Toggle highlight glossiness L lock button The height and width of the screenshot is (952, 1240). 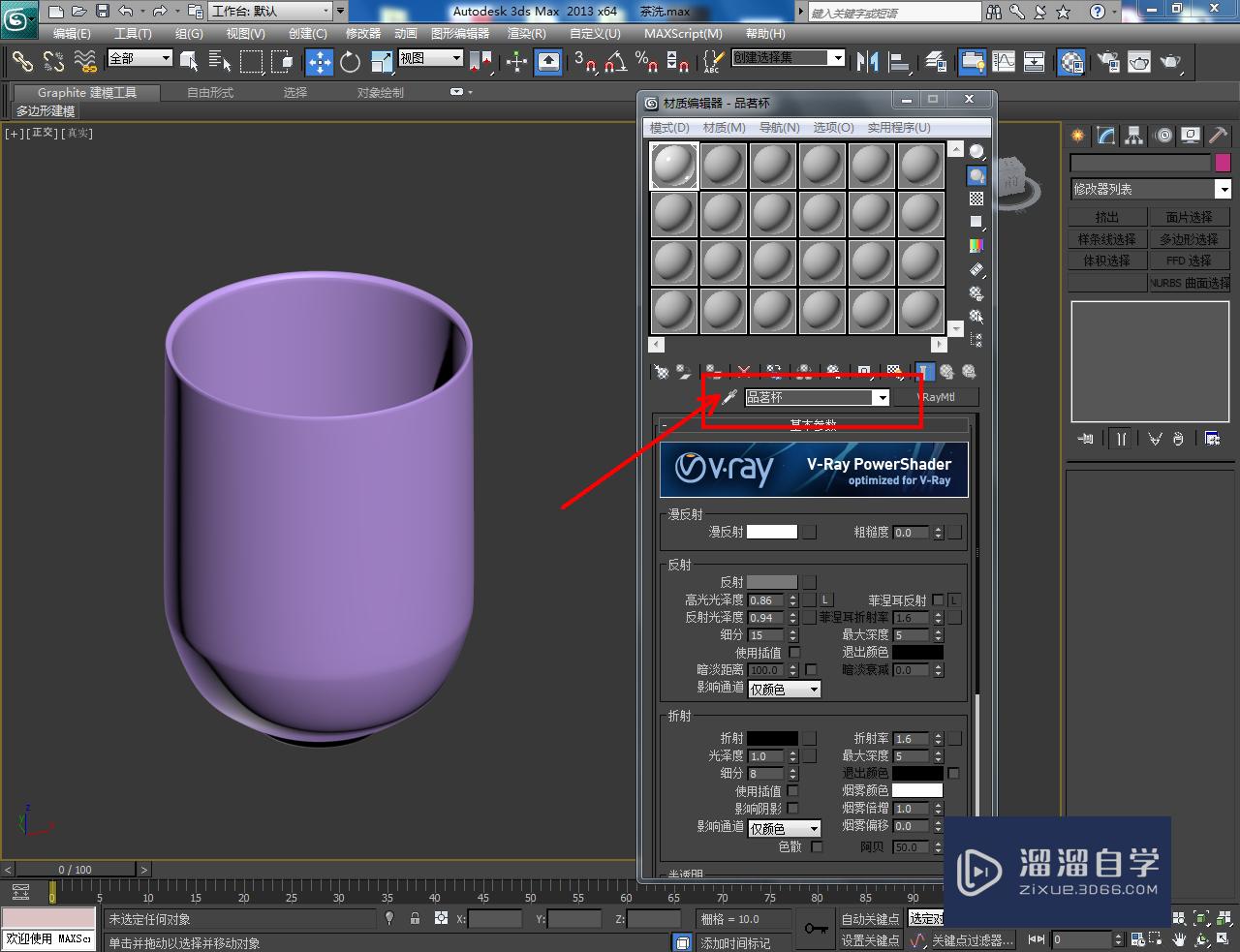coord(826,600)
